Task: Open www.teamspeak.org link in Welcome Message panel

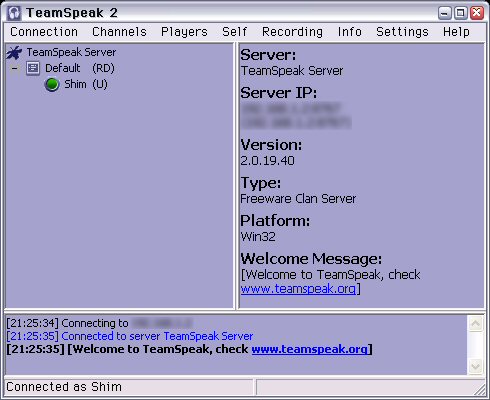Action: [x=298, y=288]
